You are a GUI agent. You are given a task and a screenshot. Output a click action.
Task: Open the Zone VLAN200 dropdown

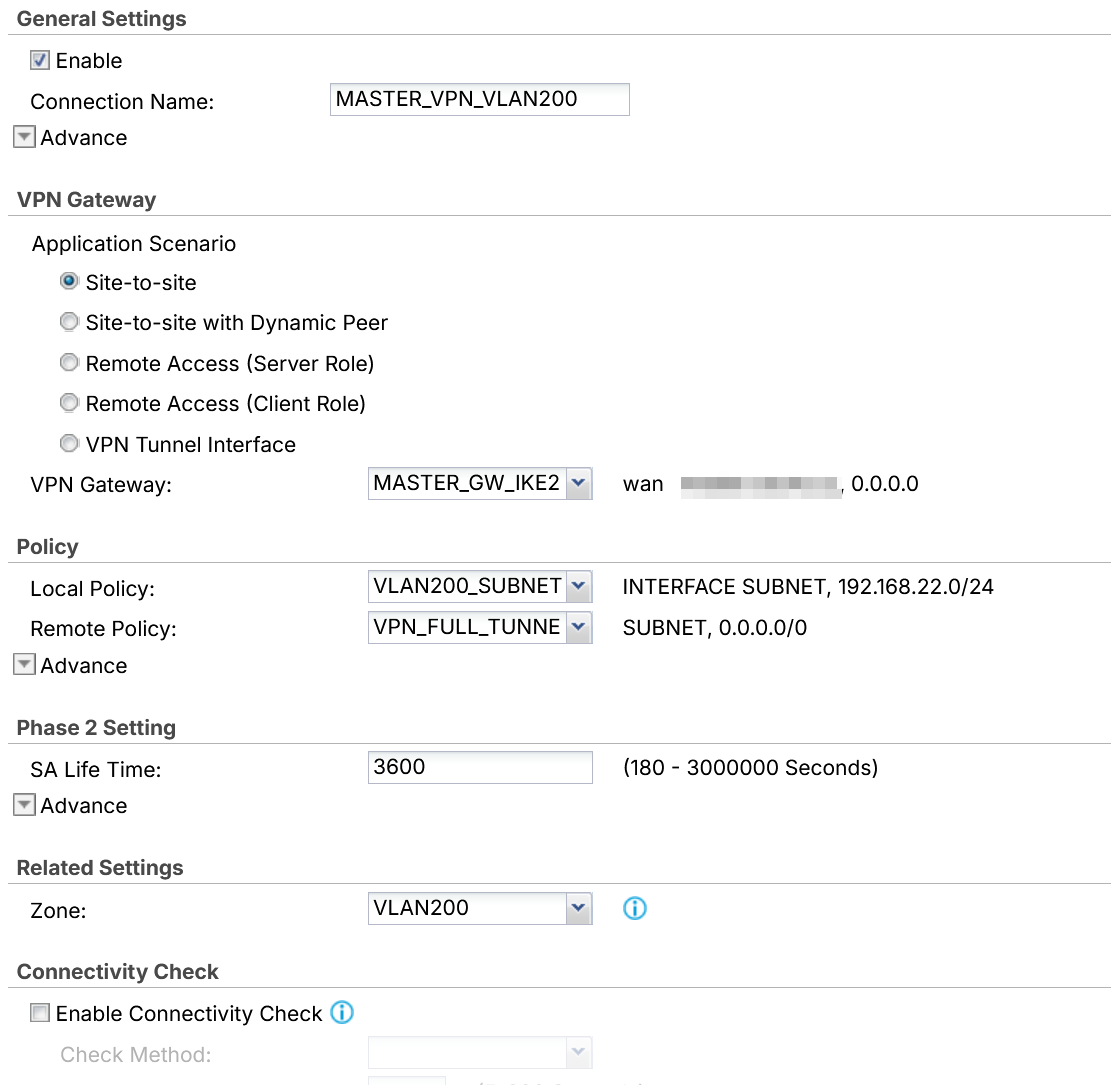coord(480,908)
